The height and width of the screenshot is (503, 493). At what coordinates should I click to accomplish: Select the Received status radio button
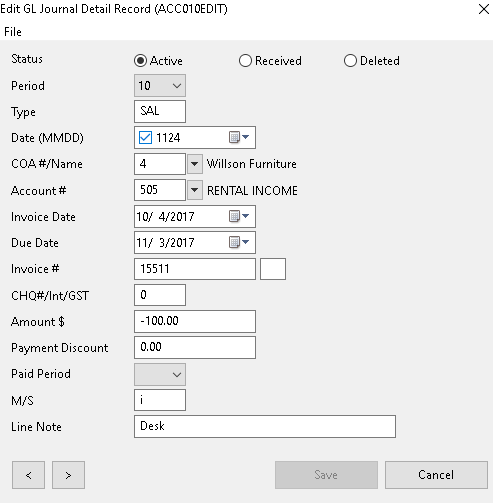(245, 61)
